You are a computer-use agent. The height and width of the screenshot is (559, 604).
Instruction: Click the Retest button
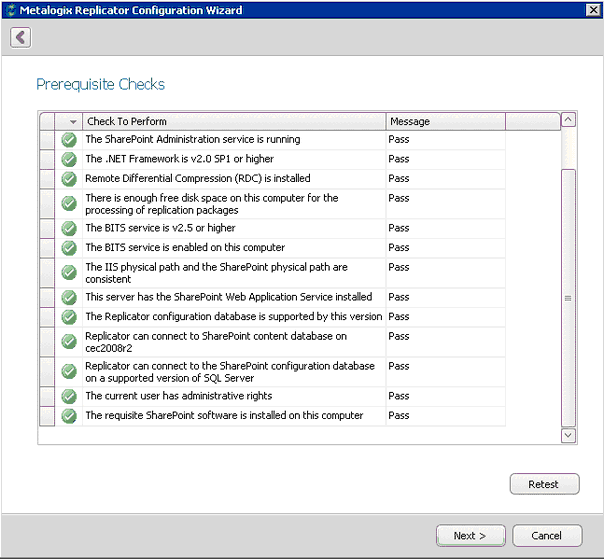544,484
